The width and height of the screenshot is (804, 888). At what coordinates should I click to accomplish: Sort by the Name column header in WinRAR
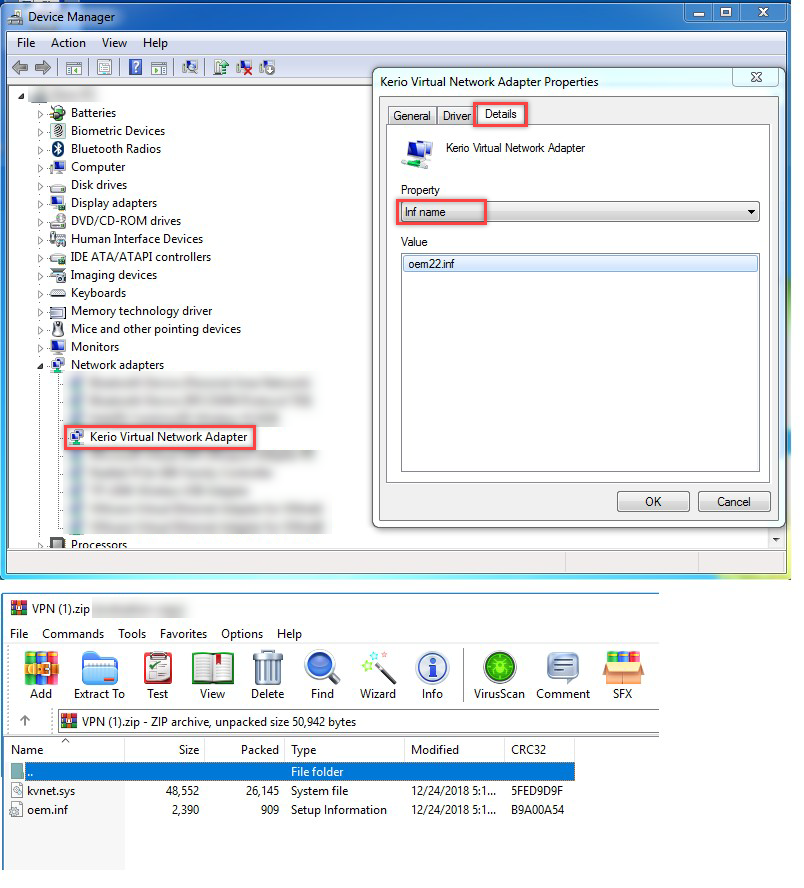(x=63, y=749)
